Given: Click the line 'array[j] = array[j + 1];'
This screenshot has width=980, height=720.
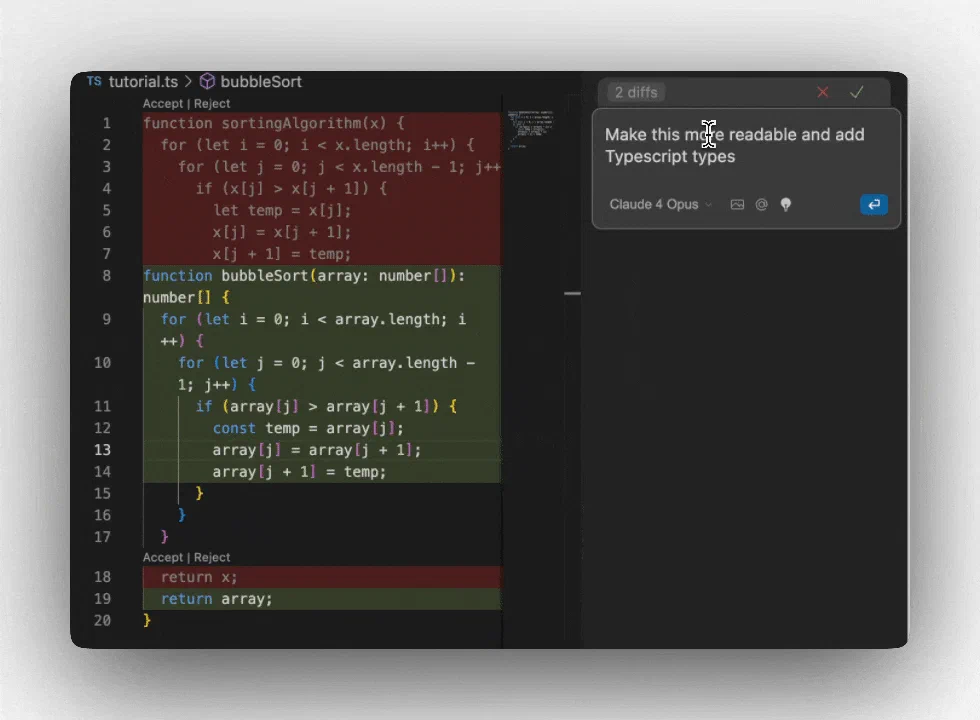Looking at the screenshot, I should (317, 450).
